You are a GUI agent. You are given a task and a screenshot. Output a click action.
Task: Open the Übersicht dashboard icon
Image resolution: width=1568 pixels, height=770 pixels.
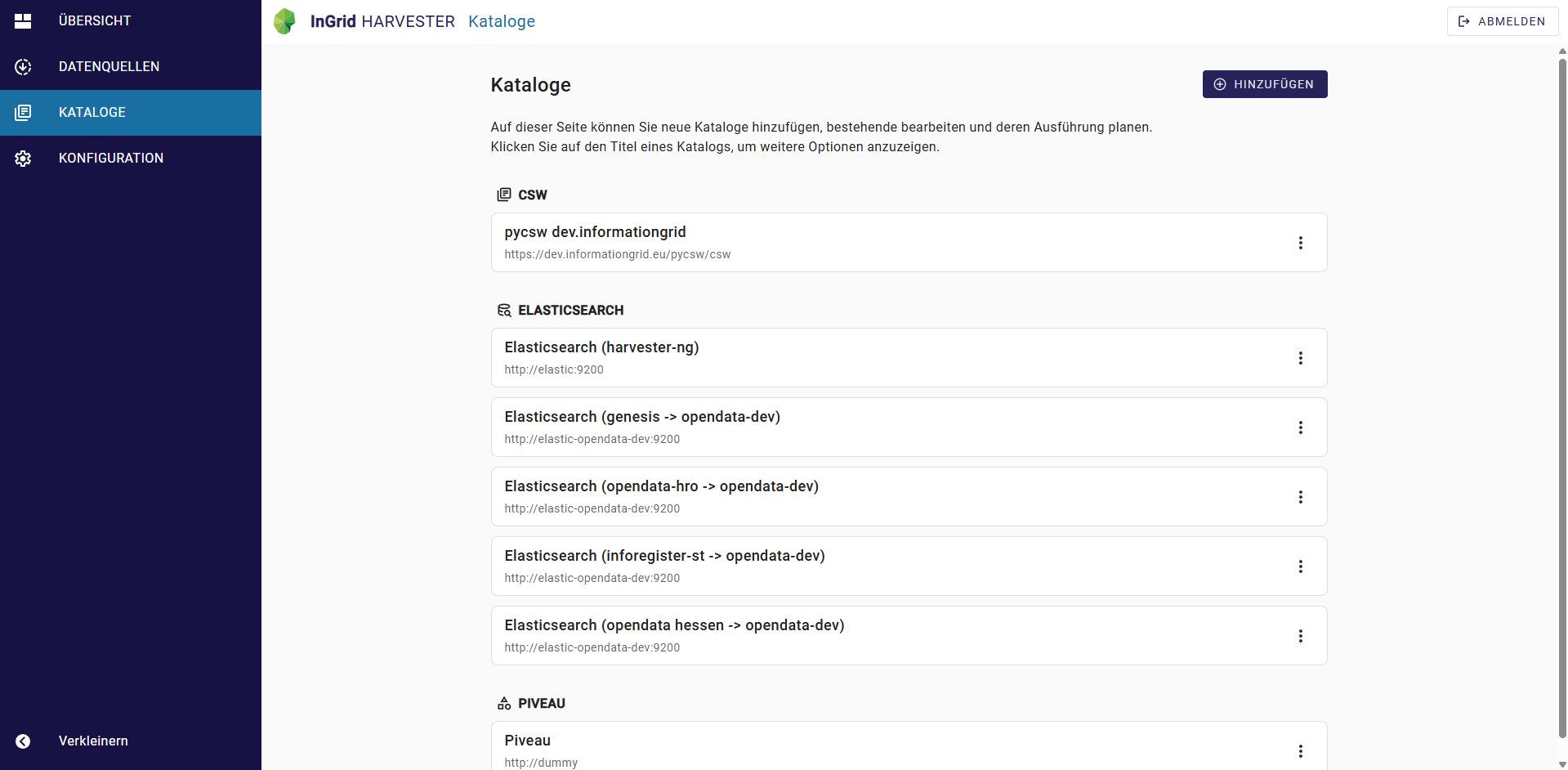23,21
